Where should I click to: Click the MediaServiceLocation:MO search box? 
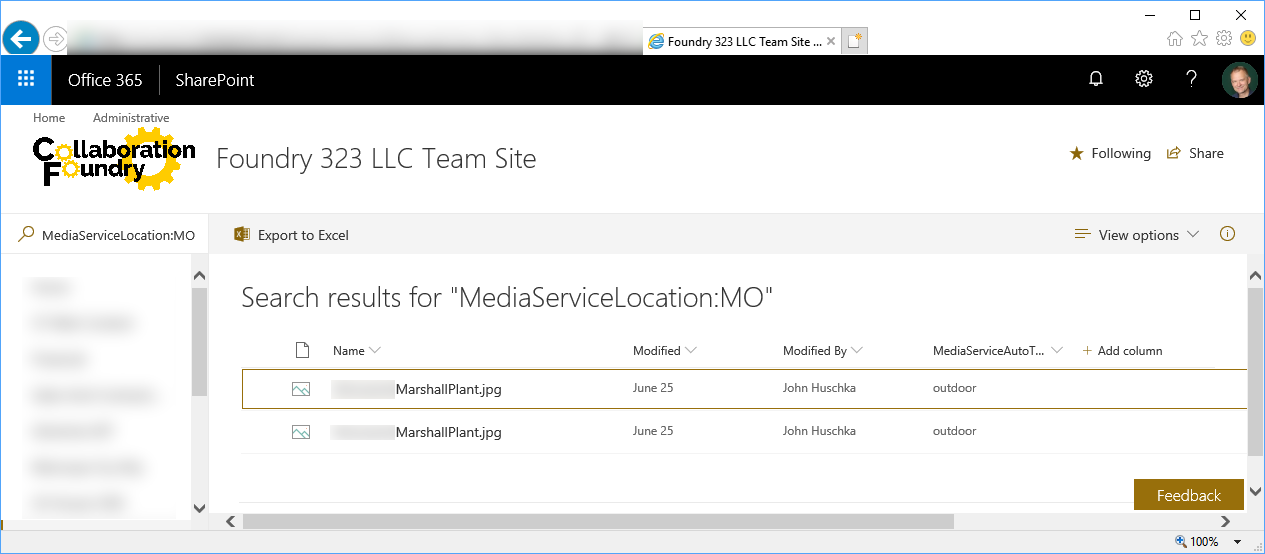click(117, 235)
